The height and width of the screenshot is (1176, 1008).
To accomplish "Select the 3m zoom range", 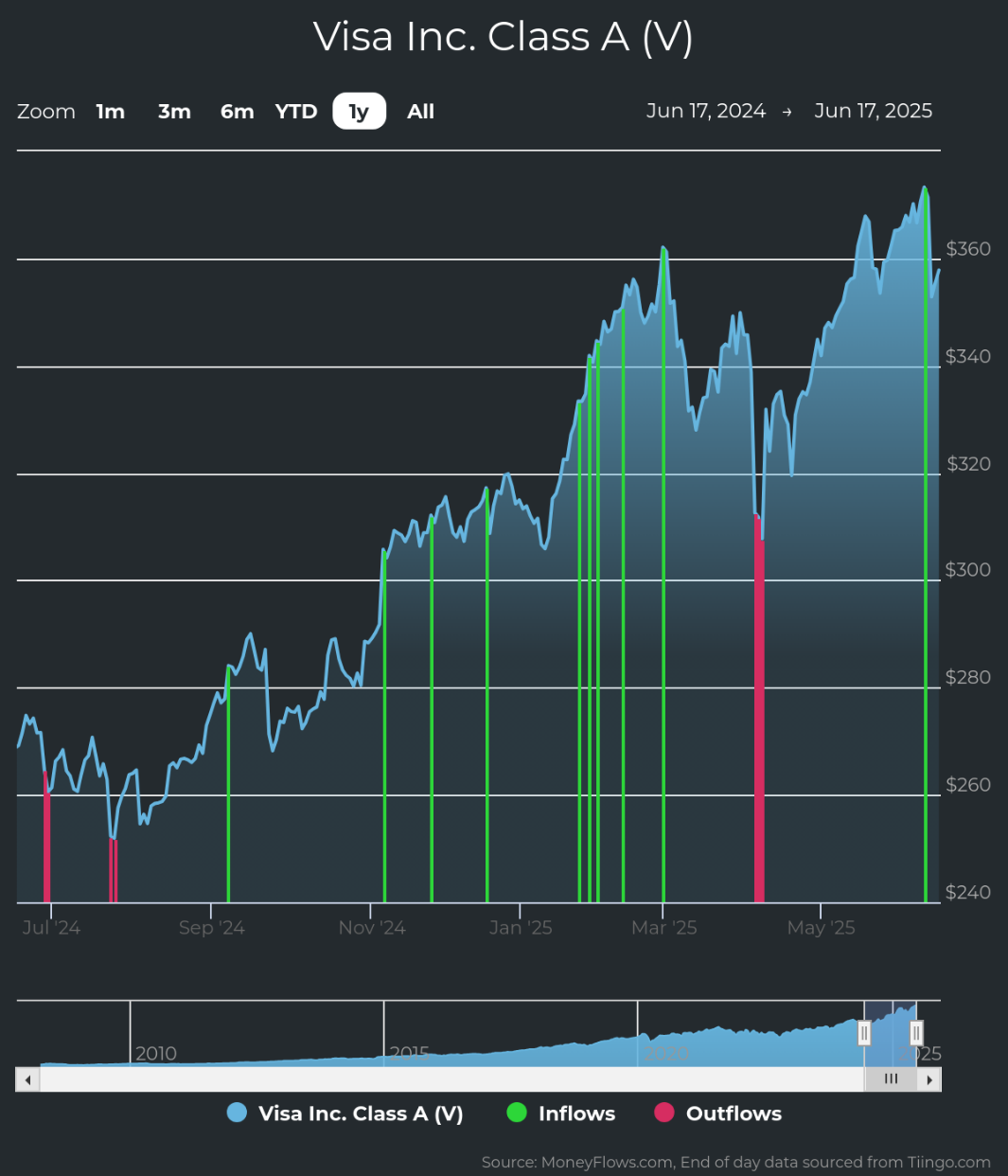I will pos(174,112).
